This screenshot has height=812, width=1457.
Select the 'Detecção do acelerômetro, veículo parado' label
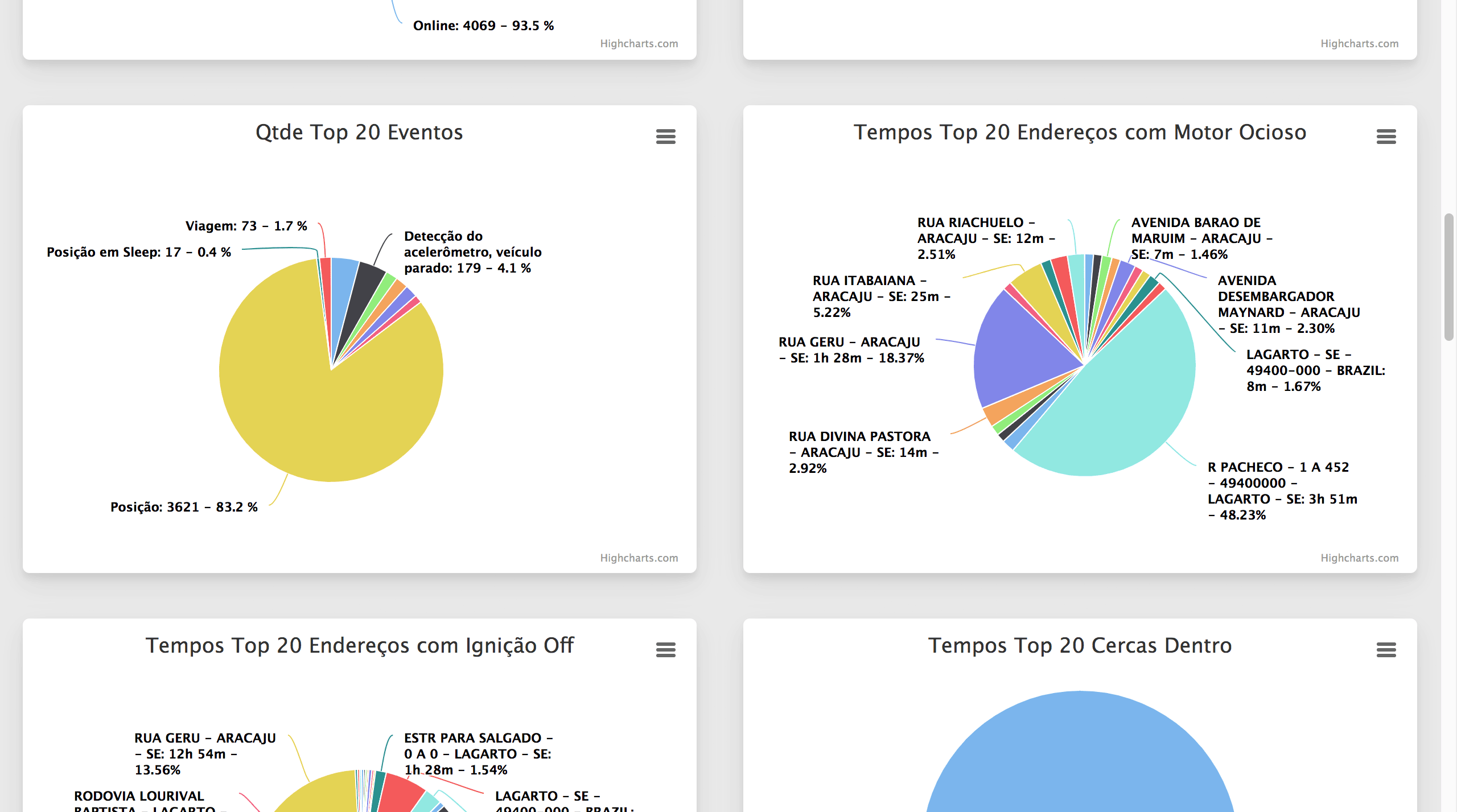click(x=473, y=252)
